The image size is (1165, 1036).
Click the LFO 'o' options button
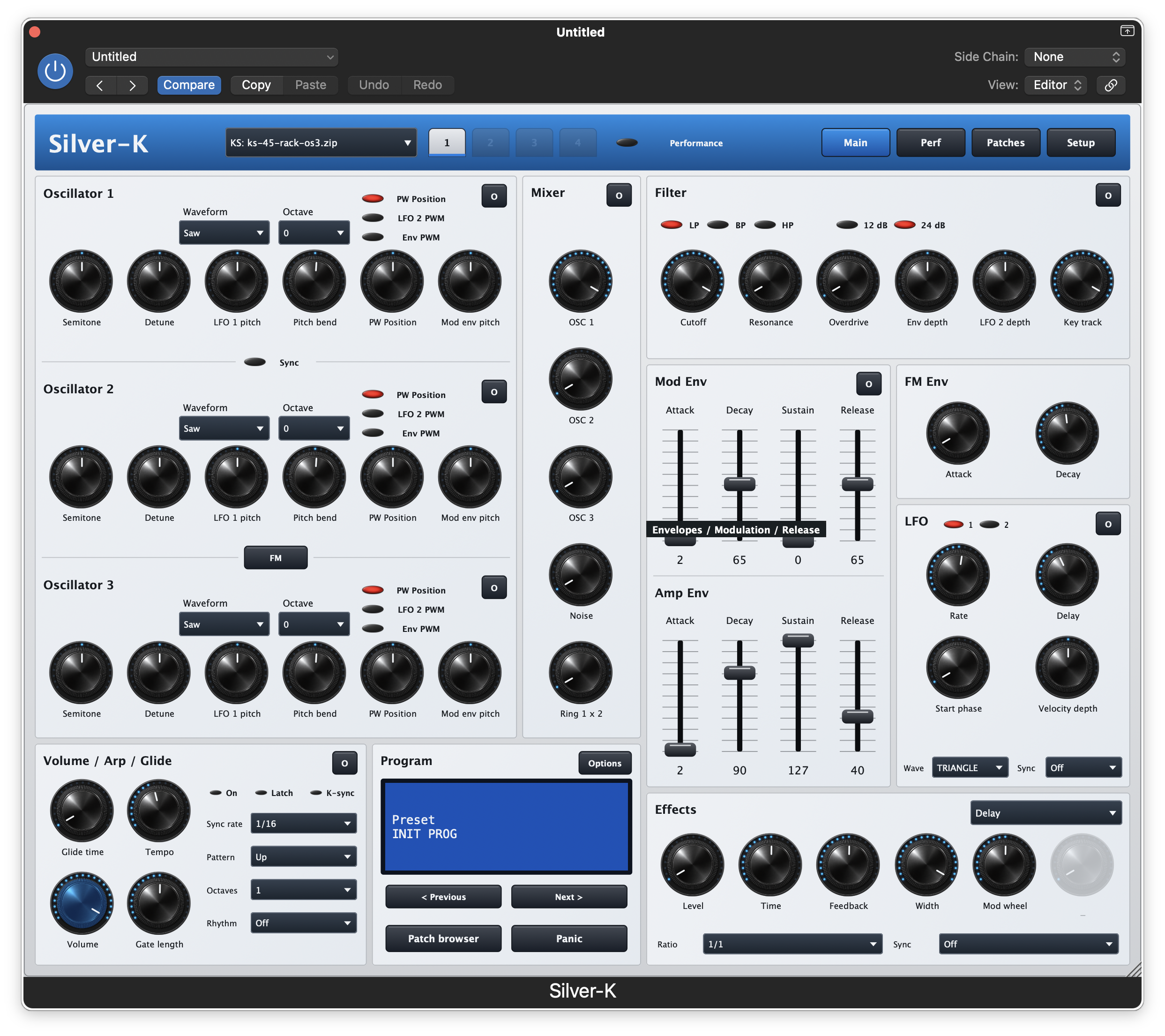click(1107, 524)
